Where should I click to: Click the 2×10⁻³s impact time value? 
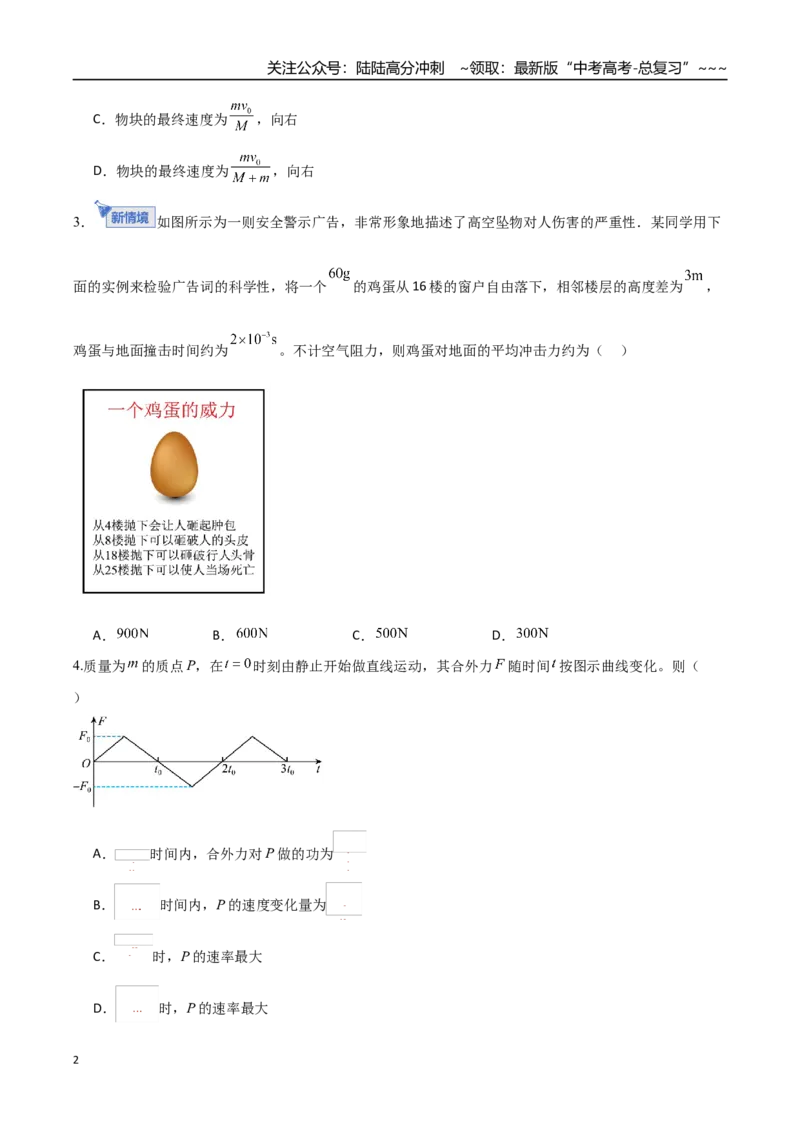[253, 339]
